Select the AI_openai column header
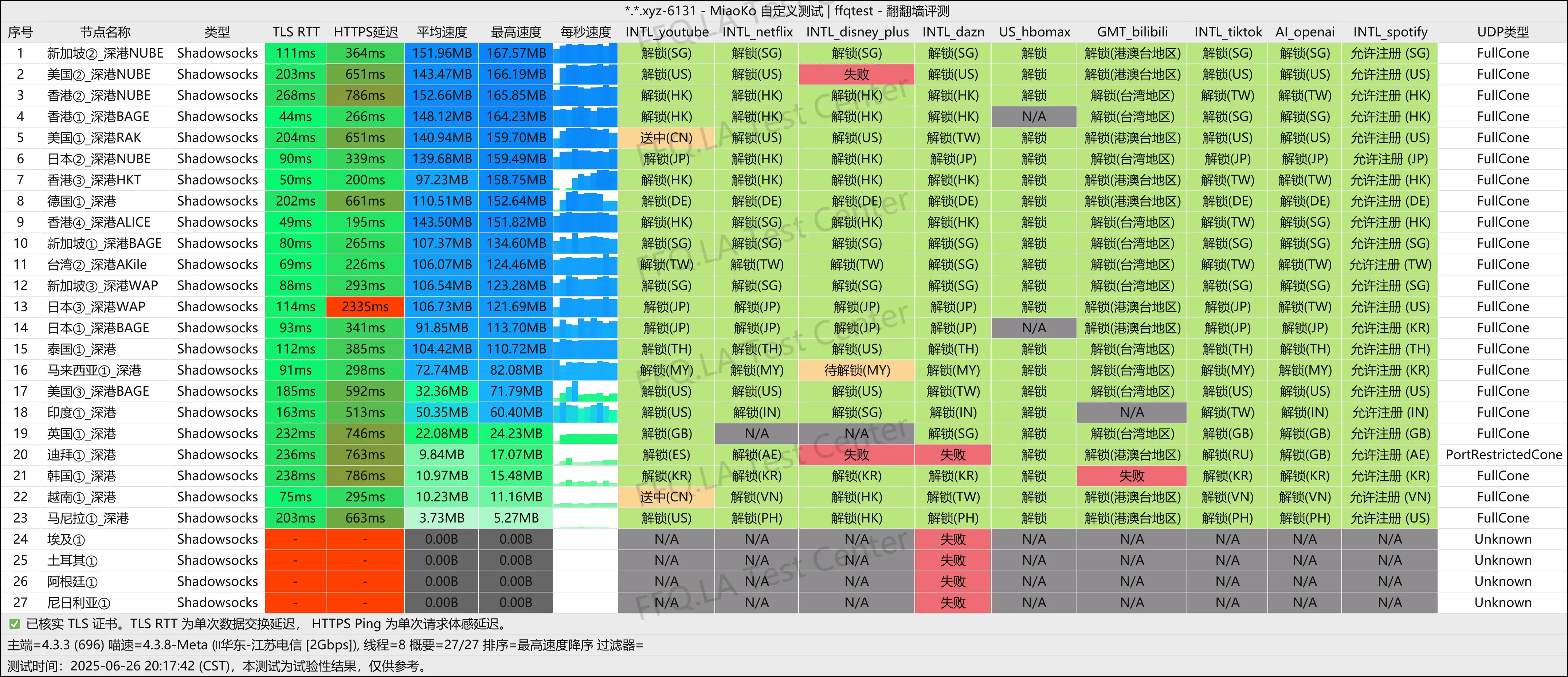This screenshot has height=677, width=1568. tap(1305, 32)
